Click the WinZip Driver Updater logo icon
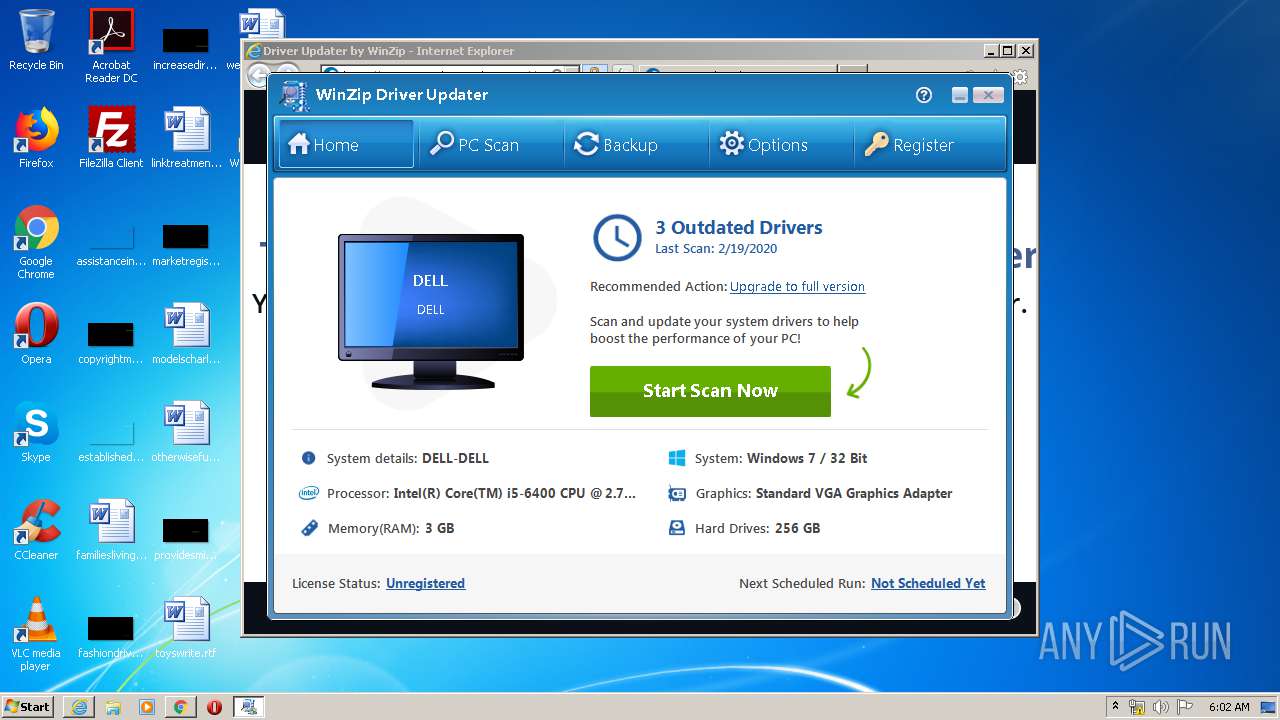The image size is (1280, 720). point(294,95)
